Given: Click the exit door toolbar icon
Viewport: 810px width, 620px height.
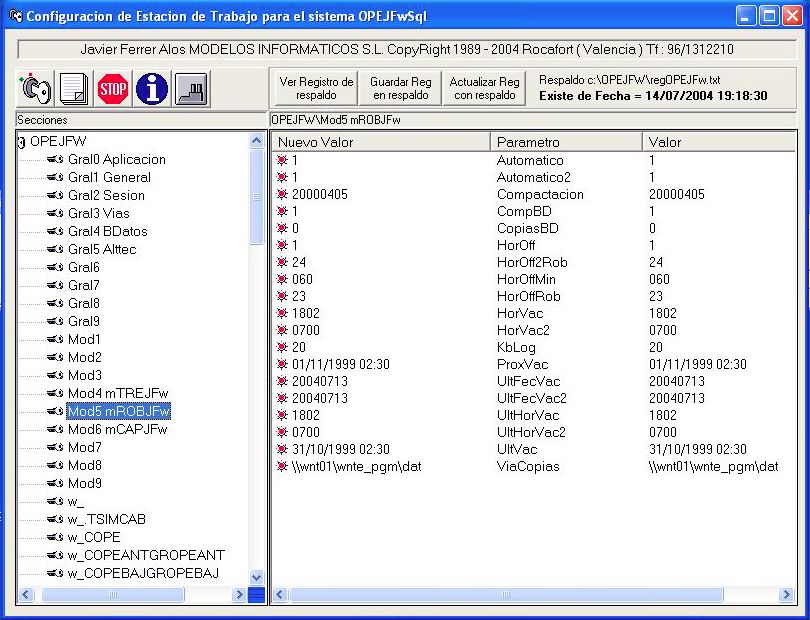Looking at the screenshot, I should 191,89.
